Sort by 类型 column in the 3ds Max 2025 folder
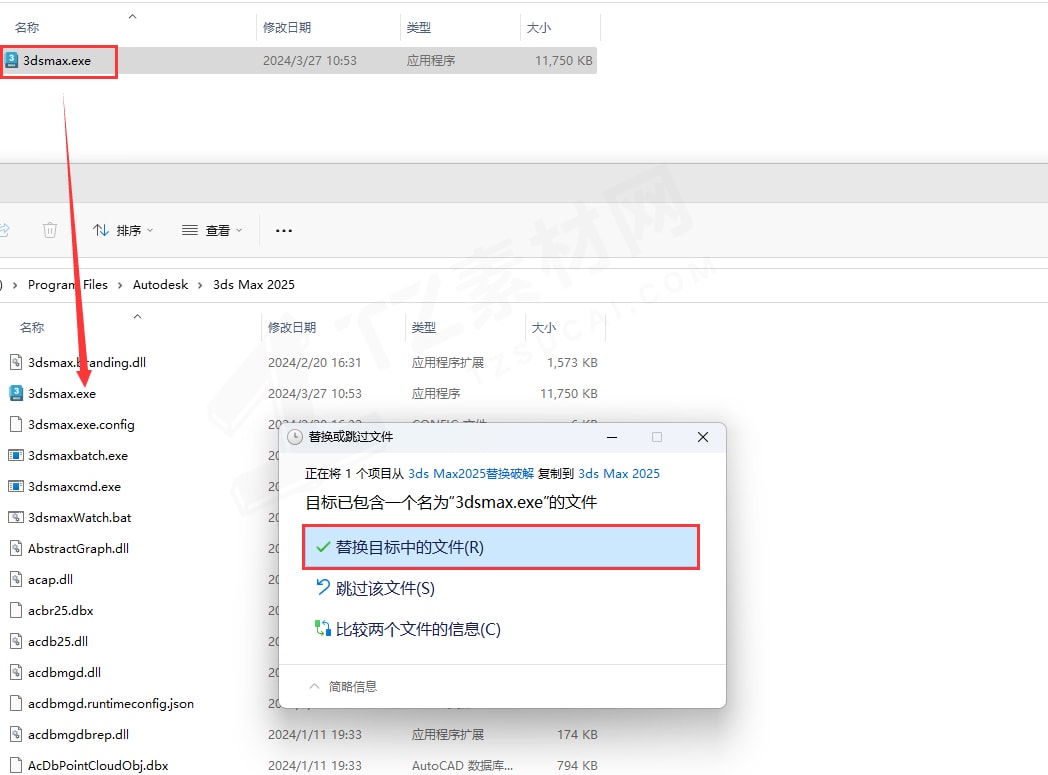The width and height of the screenshot is (1048, 775). coord(424,327)
